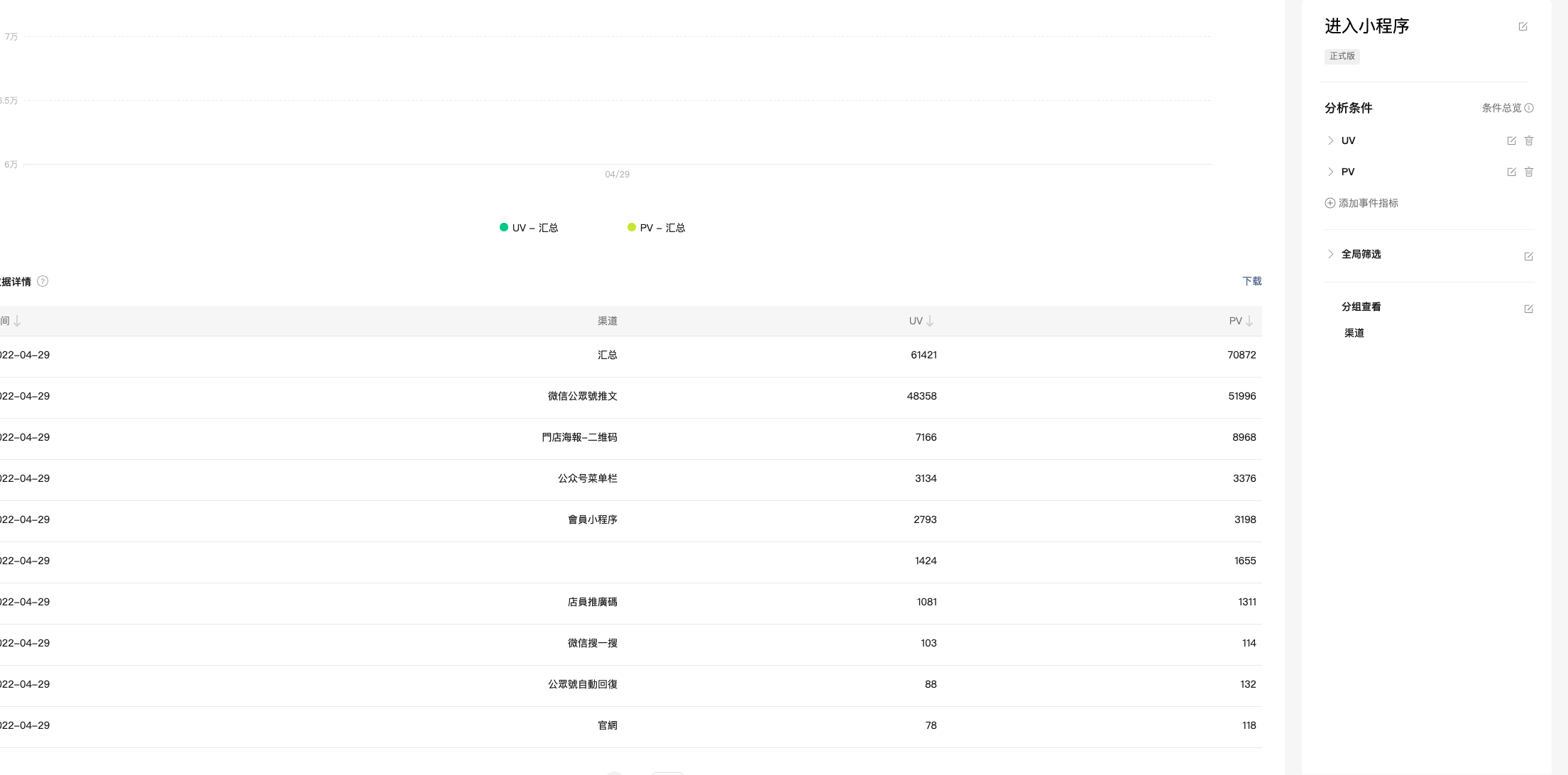Click the 正式版 version tag

pos(1342,56)
